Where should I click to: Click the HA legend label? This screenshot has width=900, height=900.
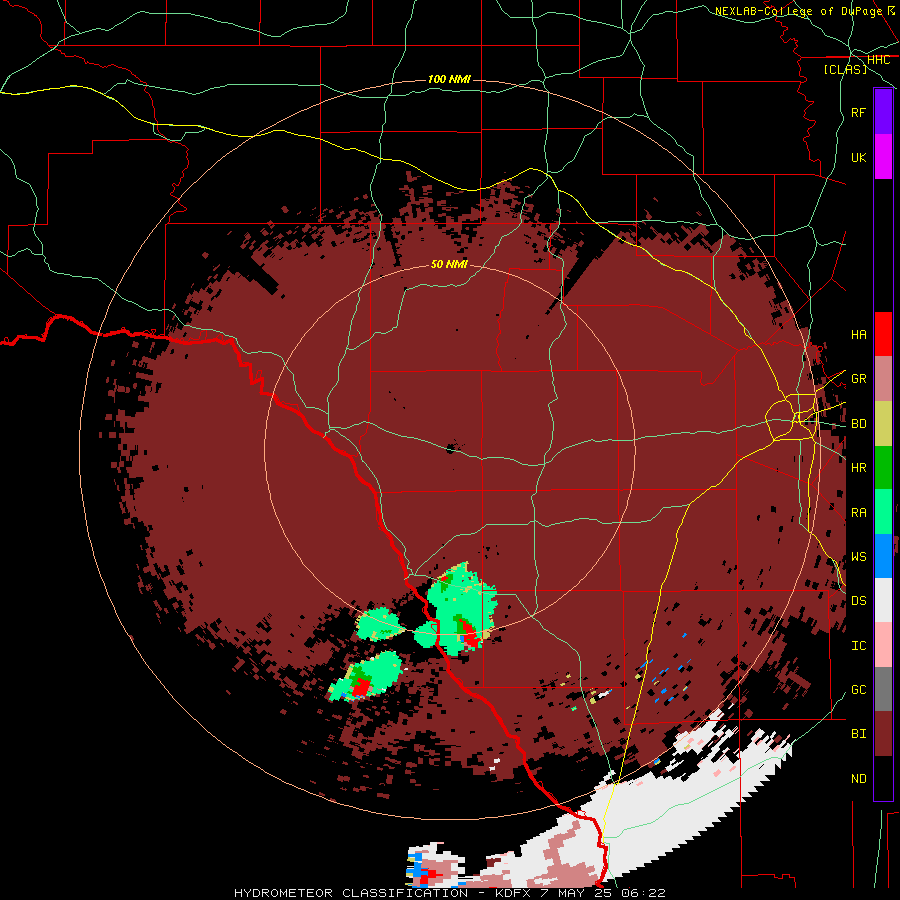point(858,335)
